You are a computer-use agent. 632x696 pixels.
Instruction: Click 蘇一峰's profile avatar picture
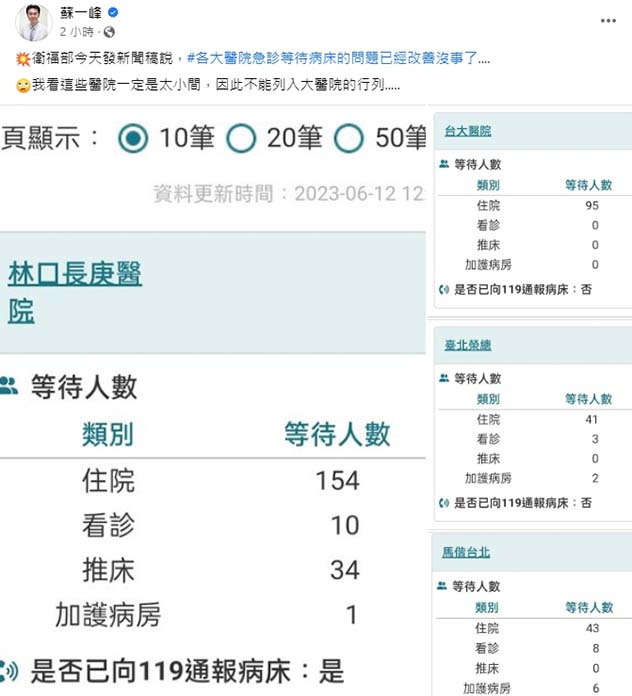point(33,21)
